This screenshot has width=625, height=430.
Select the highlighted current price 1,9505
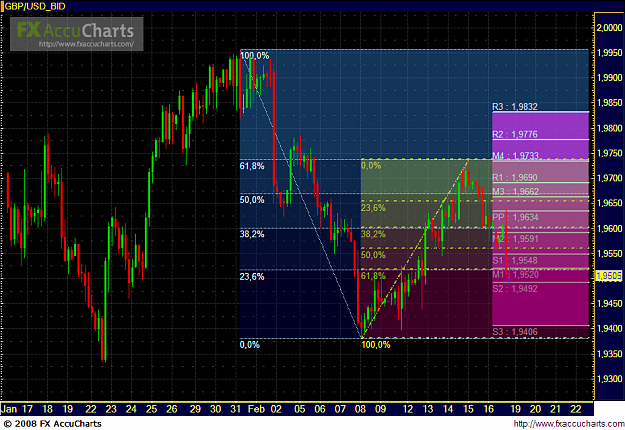click(x=609, y=276)
